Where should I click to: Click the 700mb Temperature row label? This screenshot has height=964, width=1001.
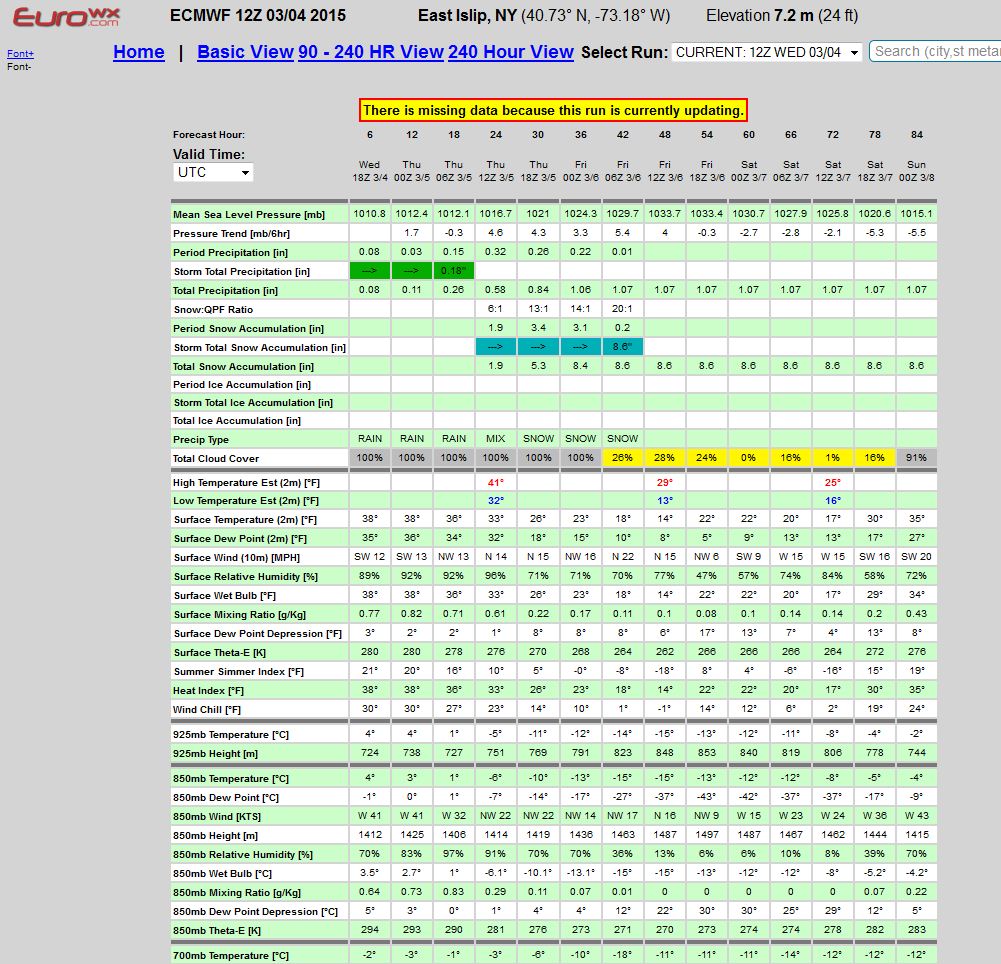(x=230, y=956)
